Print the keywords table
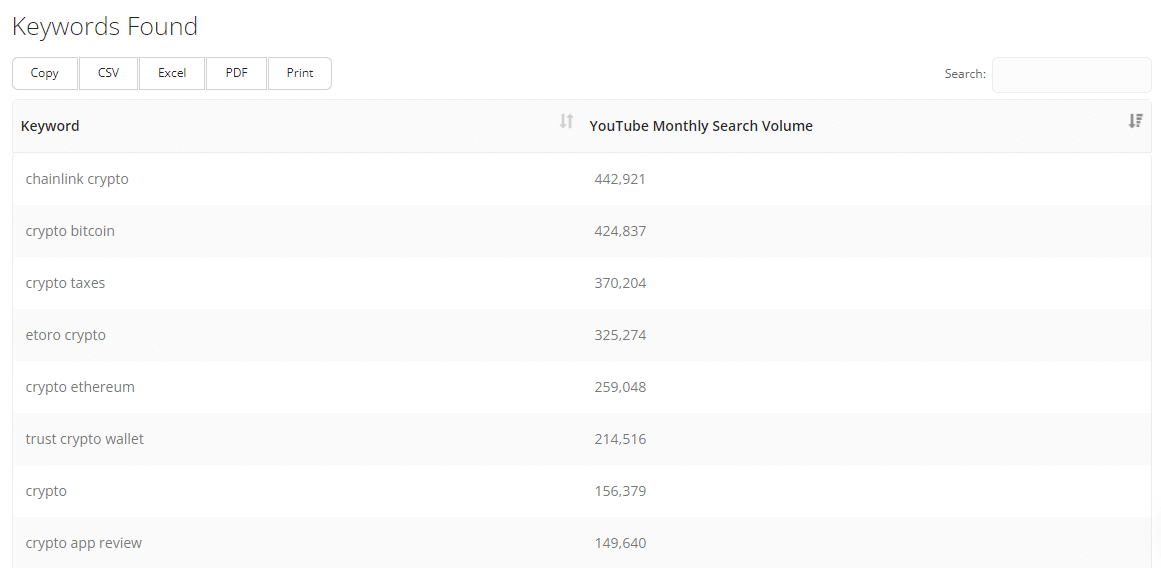 (x=300, y=73)
